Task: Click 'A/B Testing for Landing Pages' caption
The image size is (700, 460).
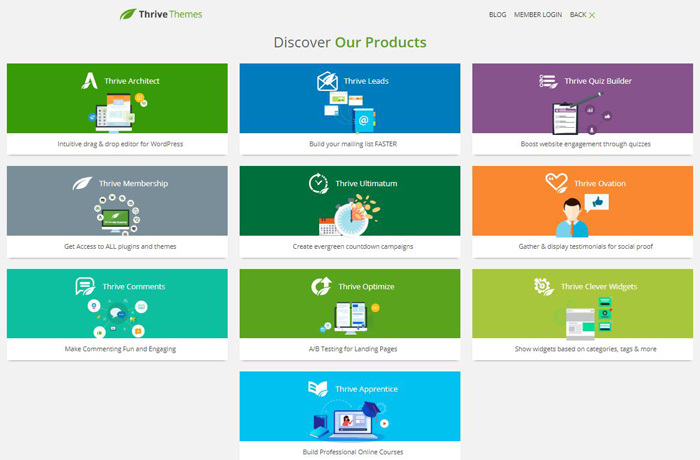Action: (353, 349)
